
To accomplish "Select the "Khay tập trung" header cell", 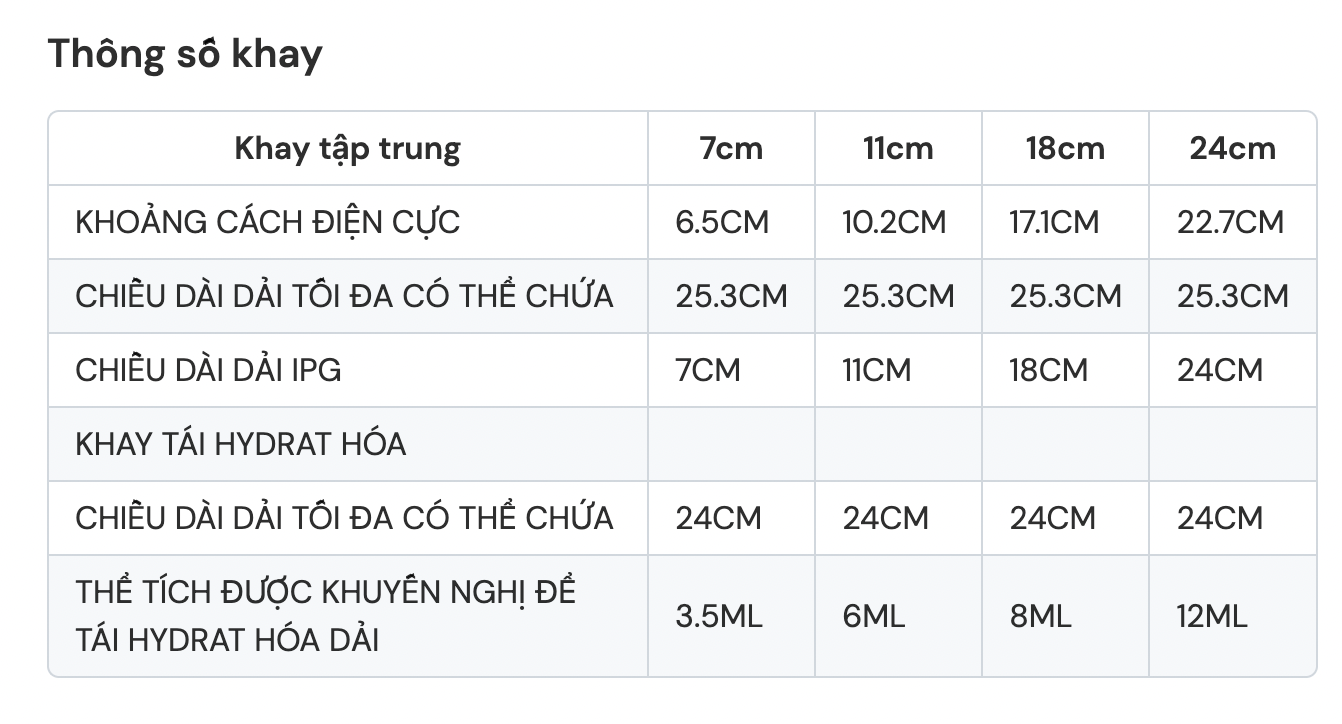I will tap(347, 149).
